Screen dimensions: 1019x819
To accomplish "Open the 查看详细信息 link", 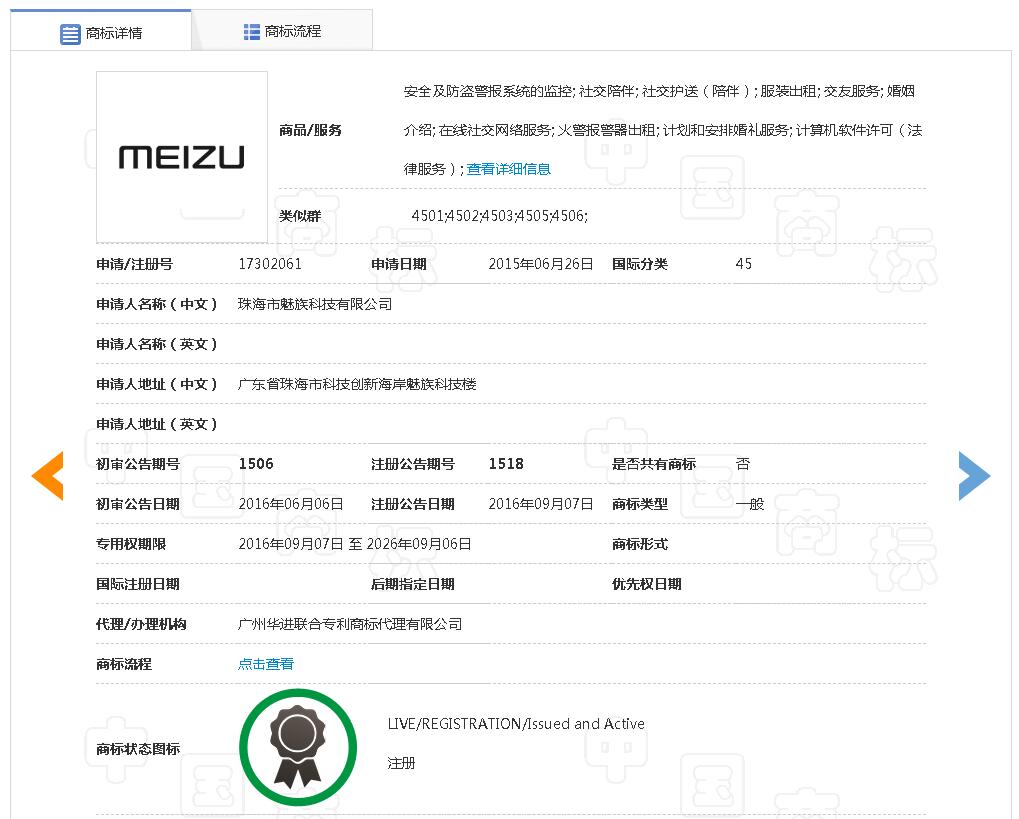I will [508, 169].
